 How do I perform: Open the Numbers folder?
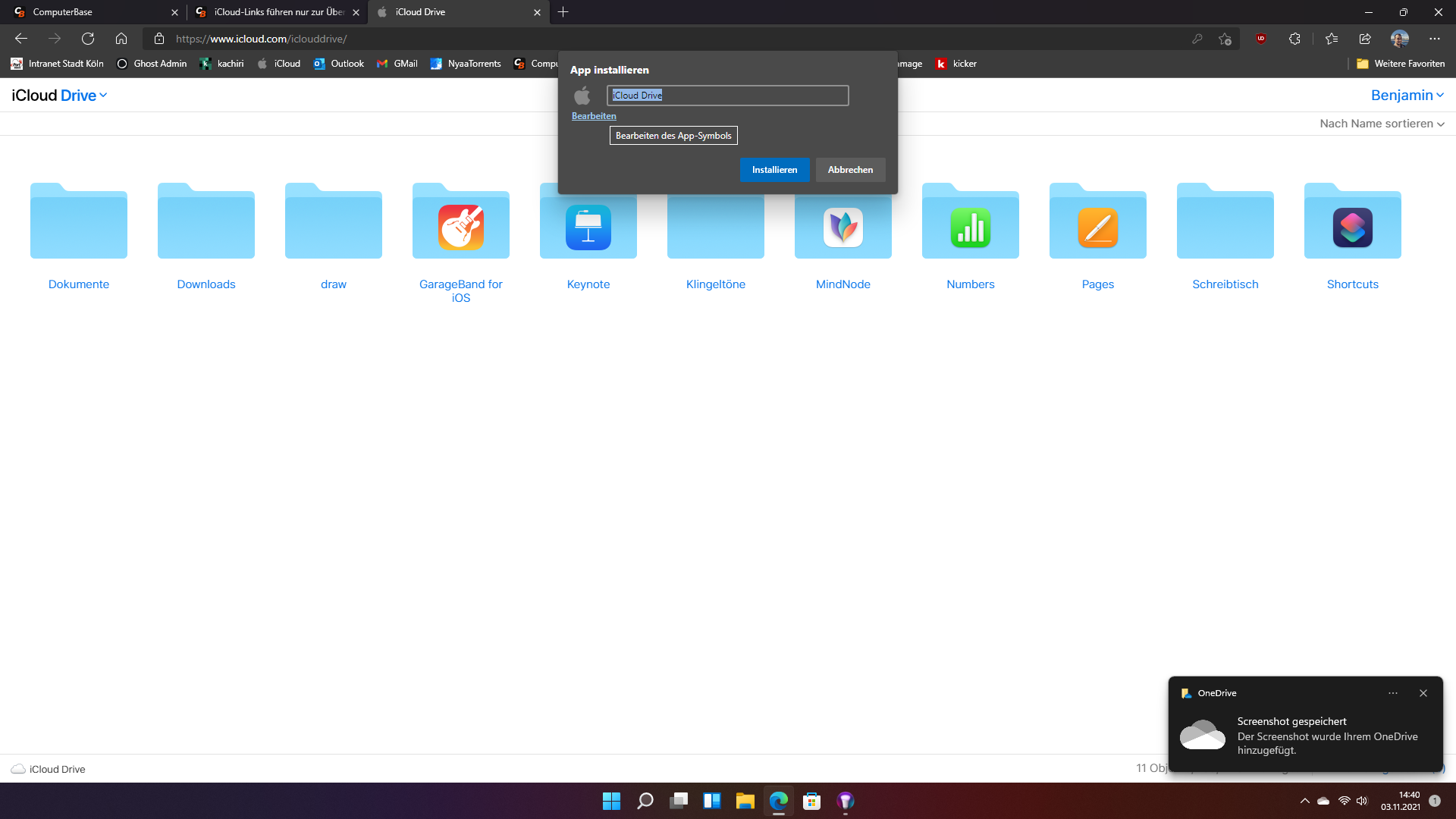970,227
